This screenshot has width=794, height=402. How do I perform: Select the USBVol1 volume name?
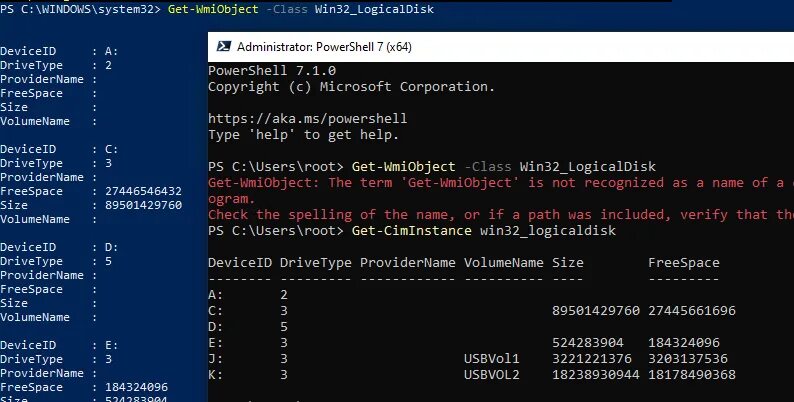pyautogui.click(x=492, y=359)
